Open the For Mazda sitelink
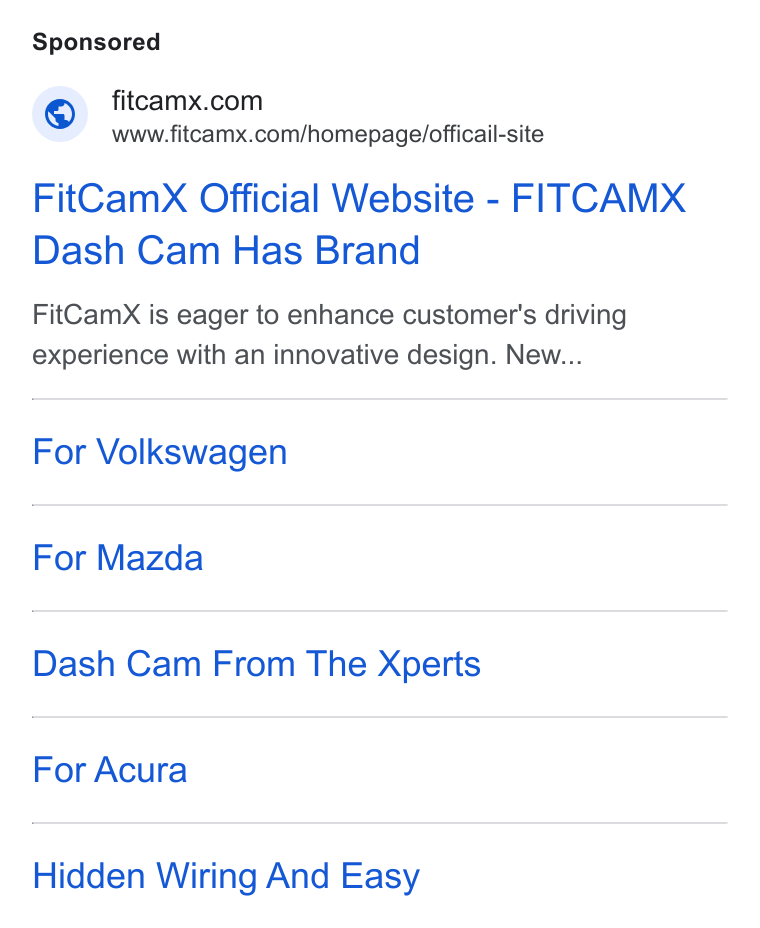Screen dimensions: 760x928 (118, 558)
